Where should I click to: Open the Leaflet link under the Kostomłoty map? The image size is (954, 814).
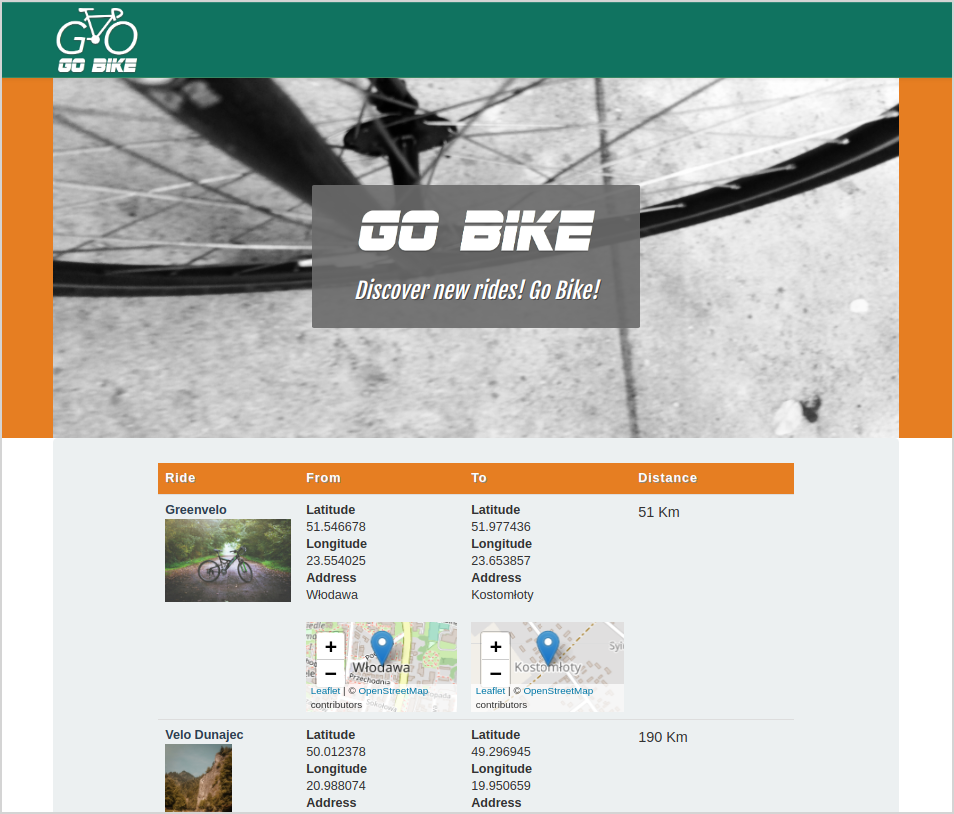[489, 690]
